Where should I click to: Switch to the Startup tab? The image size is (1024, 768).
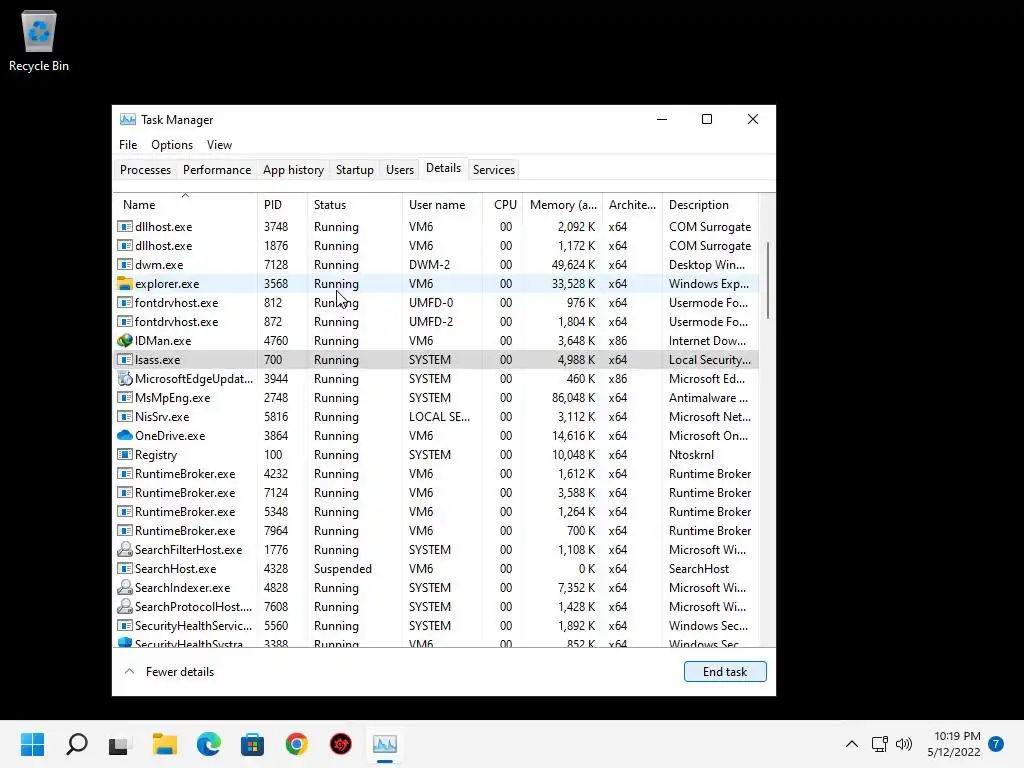point(355,170)
